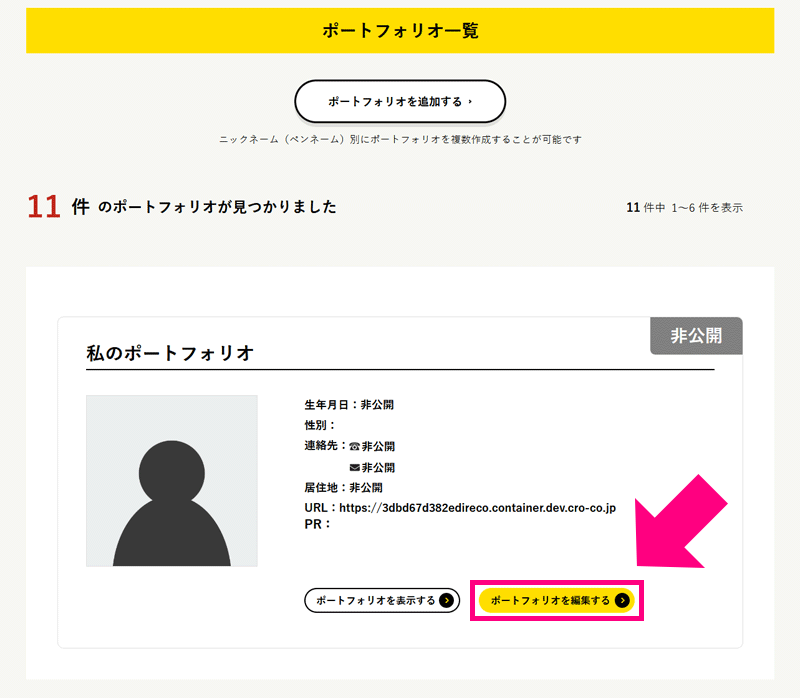Click the 11 件中 1〜6 件を表示 pagination text
Screen dimensions: 800x698
(x=684, y=208)
